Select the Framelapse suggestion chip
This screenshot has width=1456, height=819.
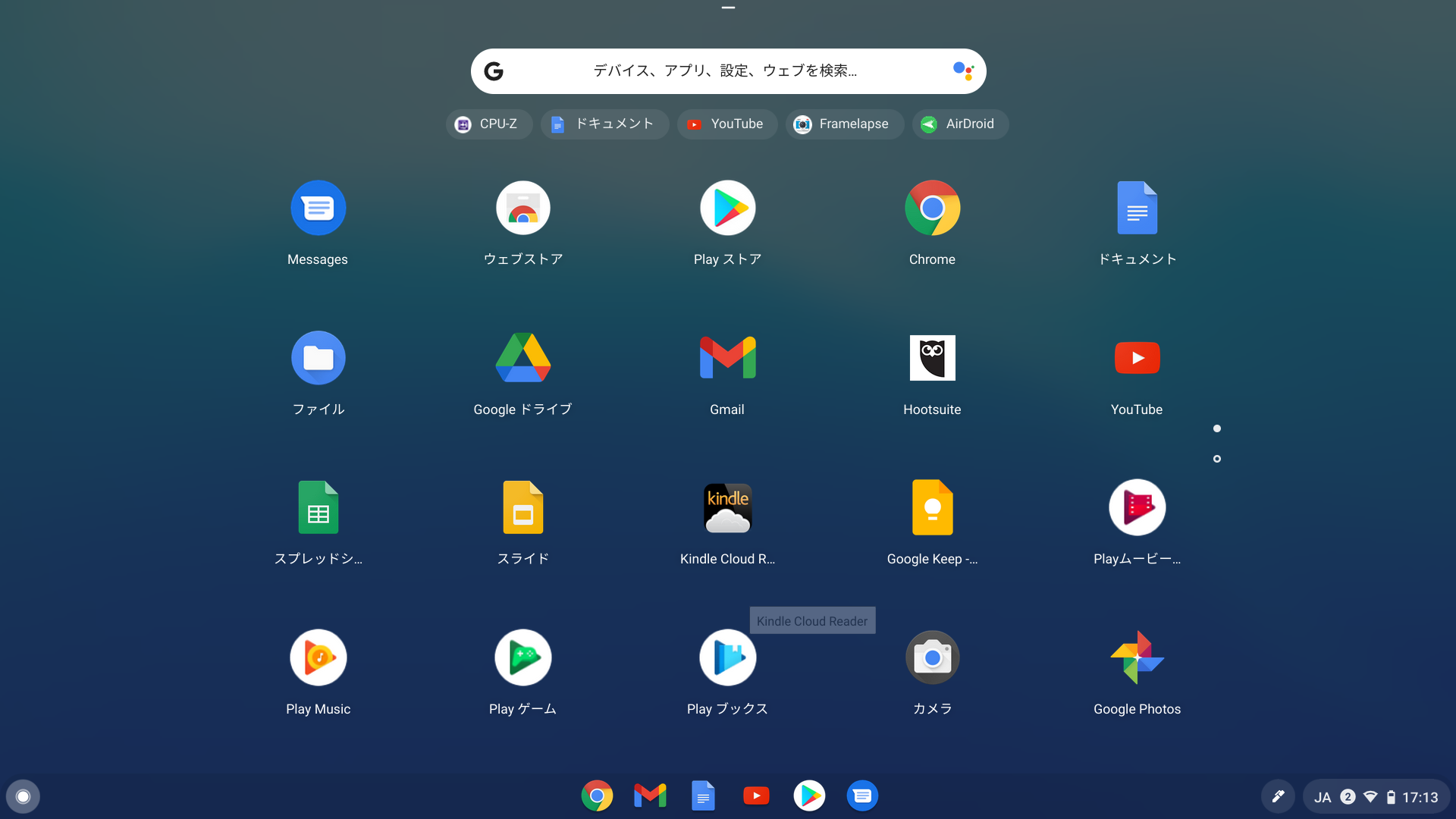pyautogui.click(x=844, y=124)
